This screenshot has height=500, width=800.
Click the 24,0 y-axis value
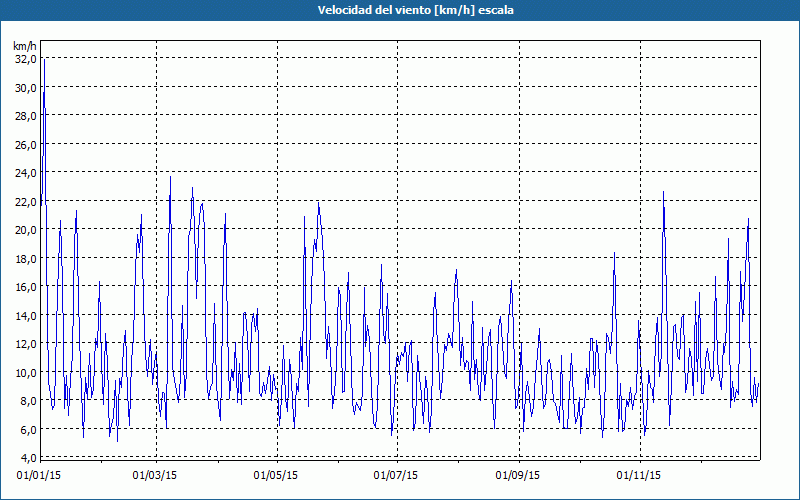click(x=26, y=173)
